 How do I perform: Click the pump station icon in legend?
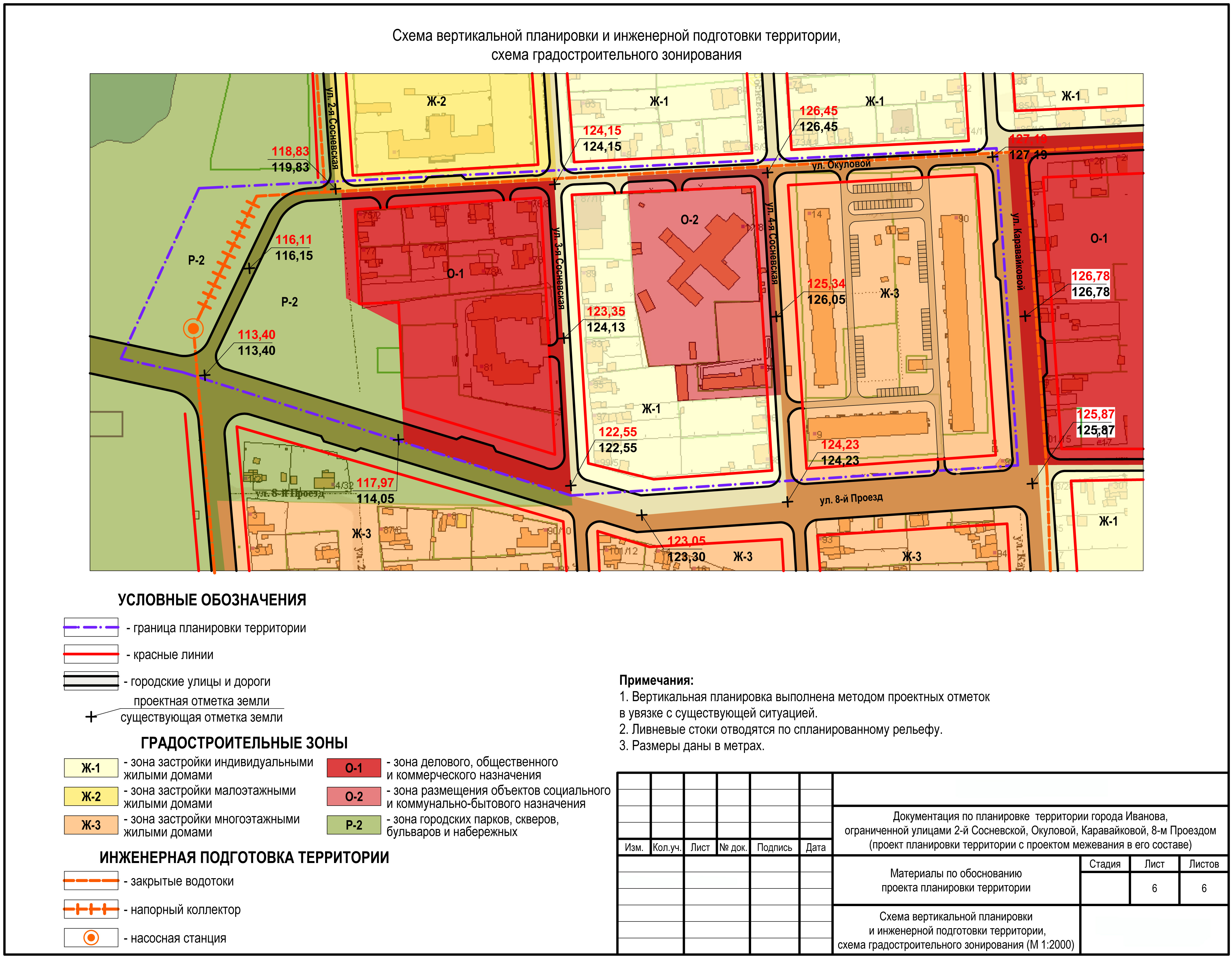tap(91, 937)
